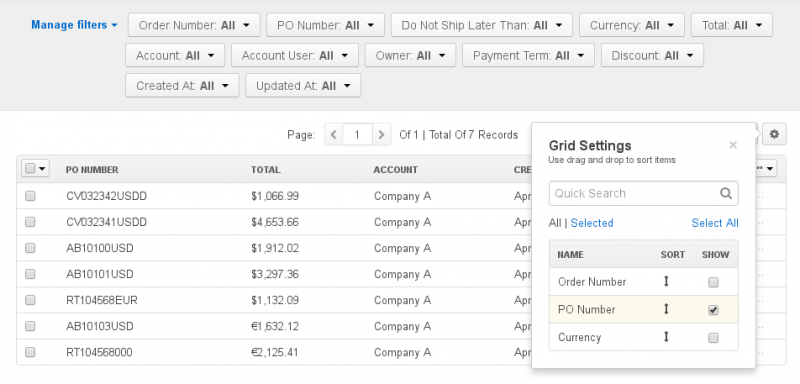Select the CV032342USDD row checkbox
This screenshot has height=384, width=800.
click(30, 196)
